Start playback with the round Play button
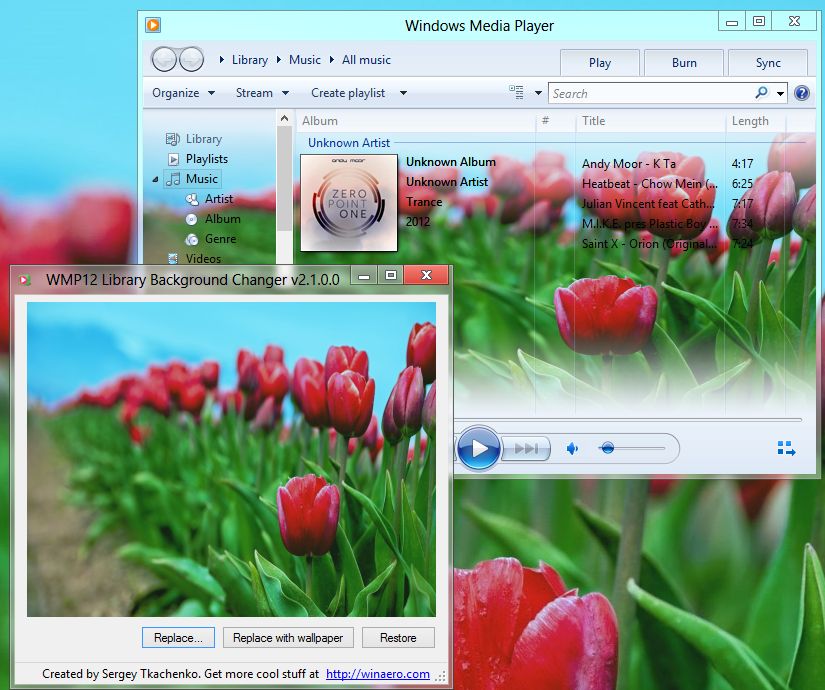This screenshot has width=825, height=690. (x=479, y=448)
